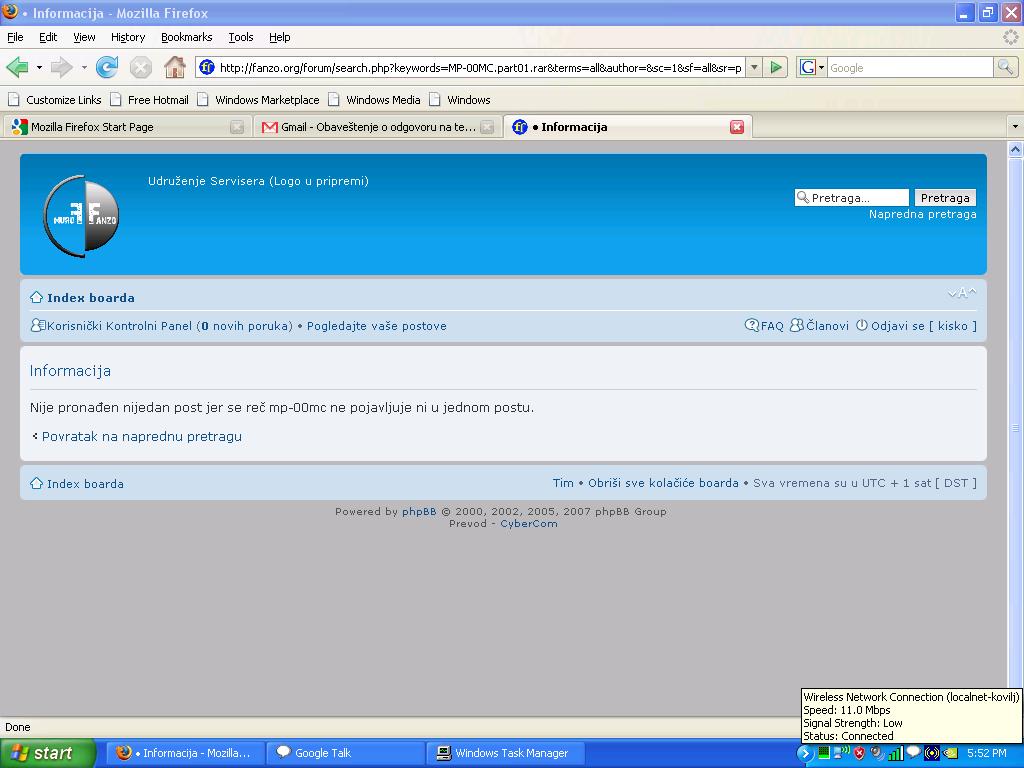The width and height of the screenshot is (1024, 768).
Task: Click the Windows Start button
Action: (x=47, y=753)
